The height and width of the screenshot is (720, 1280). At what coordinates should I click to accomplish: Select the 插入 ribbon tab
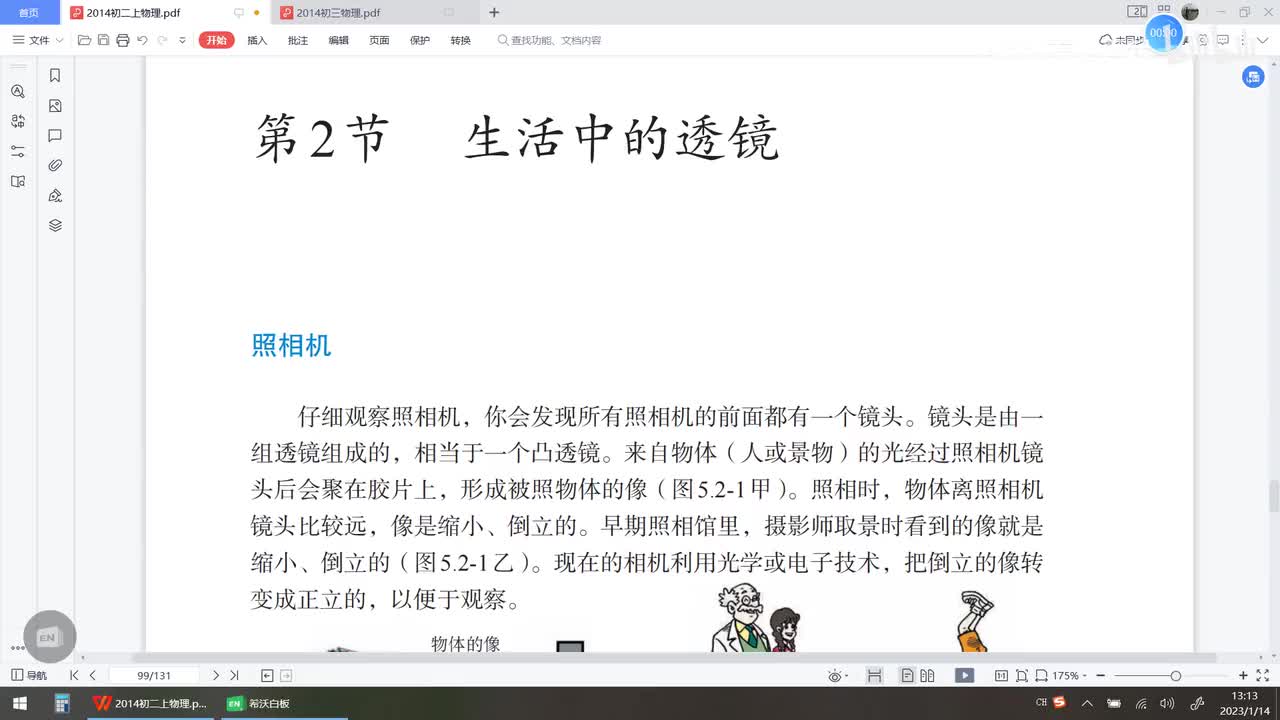coord(257,40)
